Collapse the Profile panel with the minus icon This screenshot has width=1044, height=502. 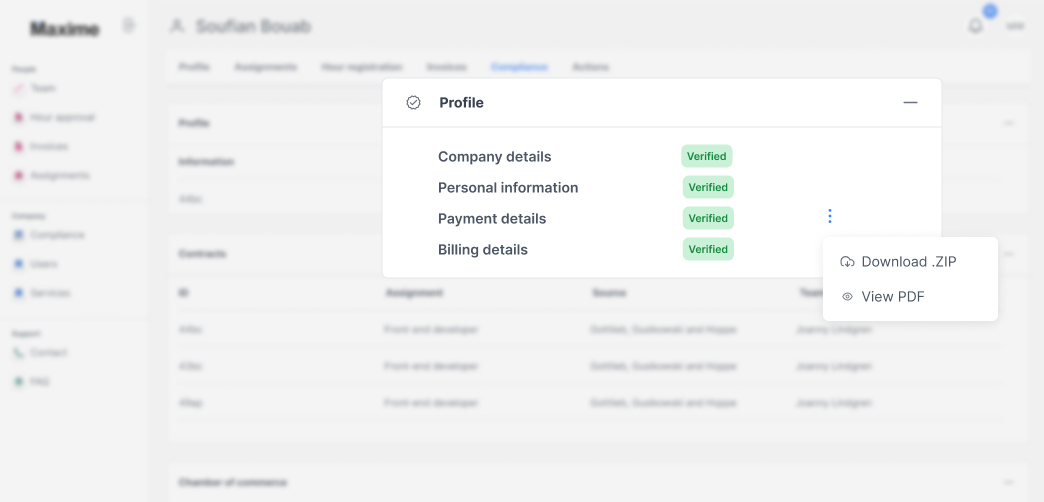pos(910,103)
